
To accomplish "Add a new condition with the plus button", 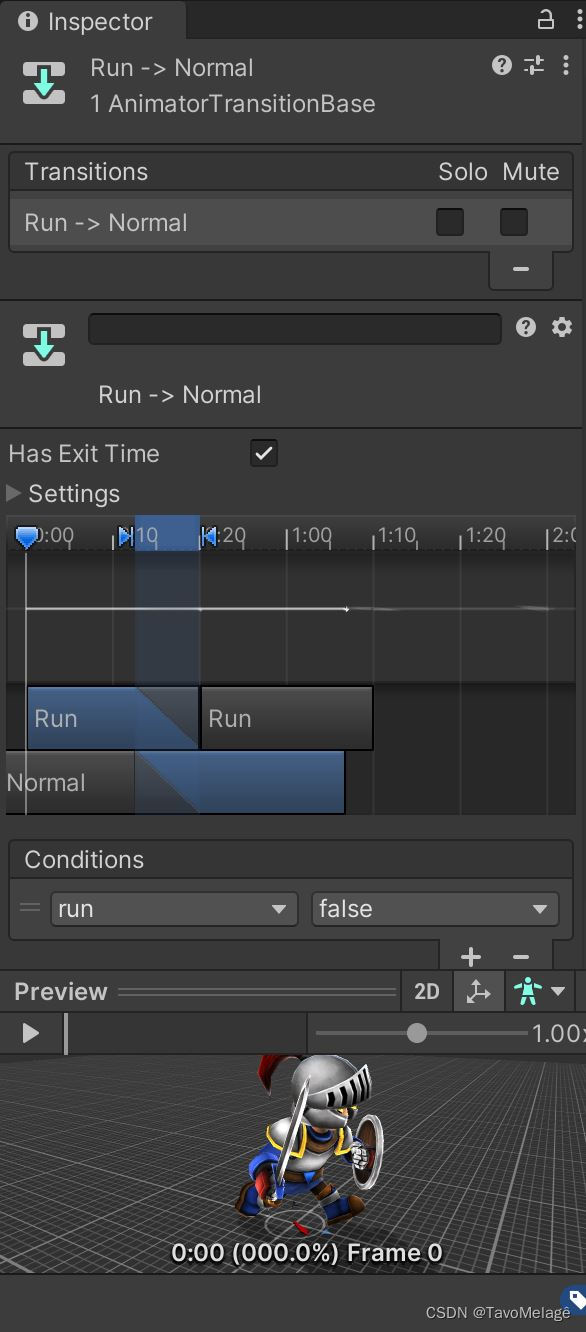I will pos(470,956).
